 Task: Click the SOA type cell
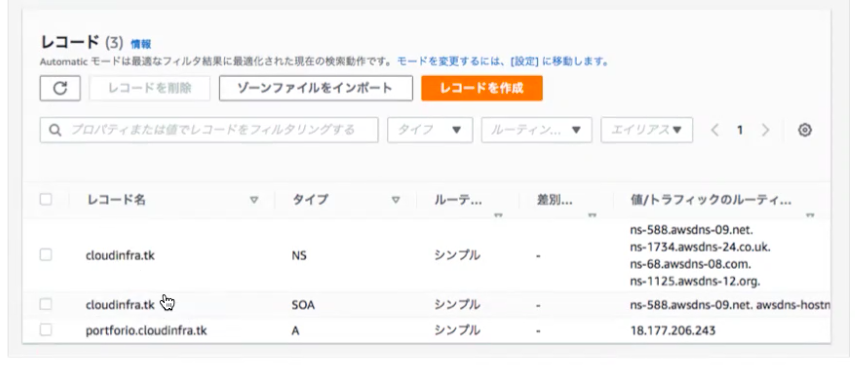(x=303, y=305)
